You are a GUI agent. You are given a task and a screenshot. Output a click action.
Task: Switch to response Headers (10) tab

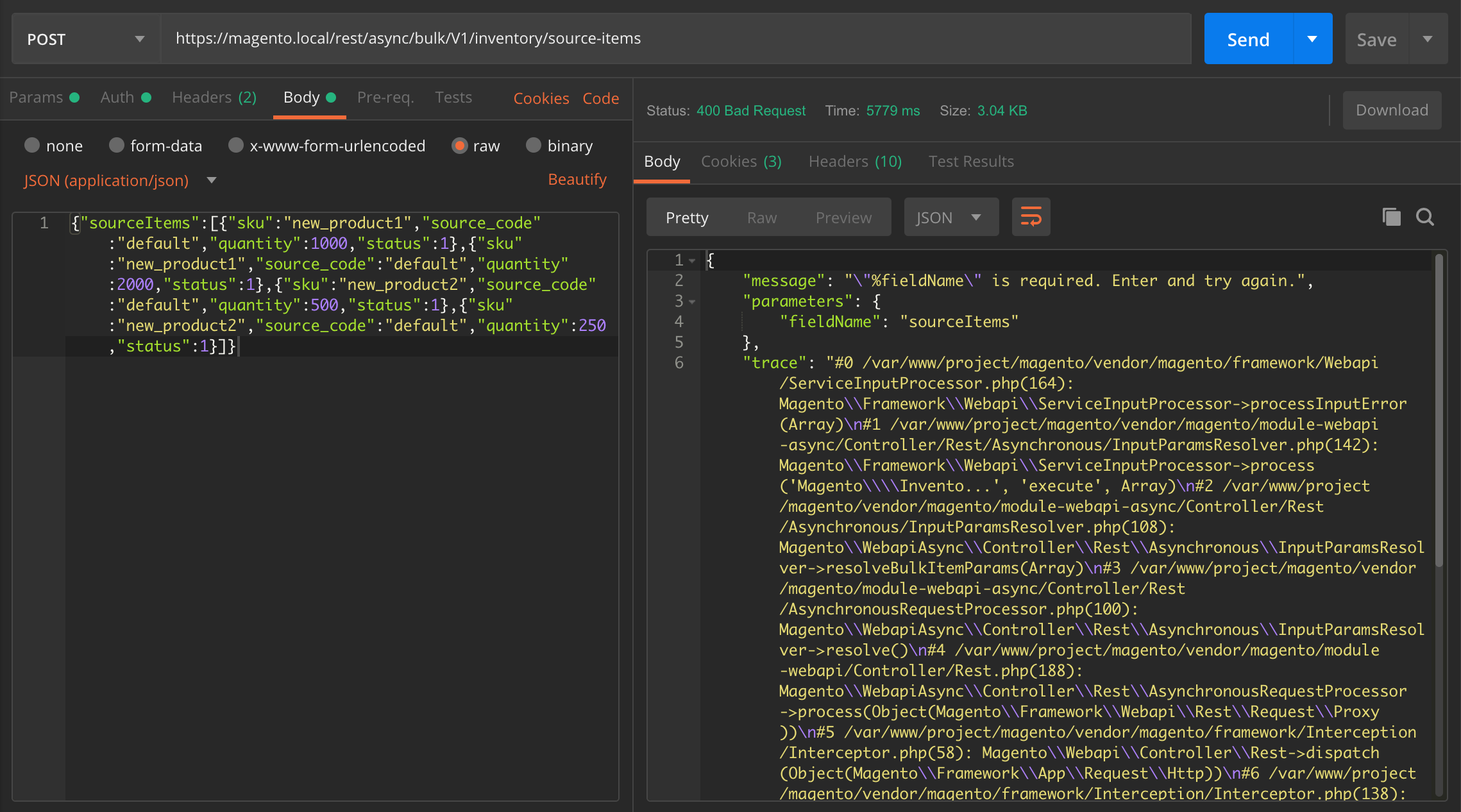[855, 162]
